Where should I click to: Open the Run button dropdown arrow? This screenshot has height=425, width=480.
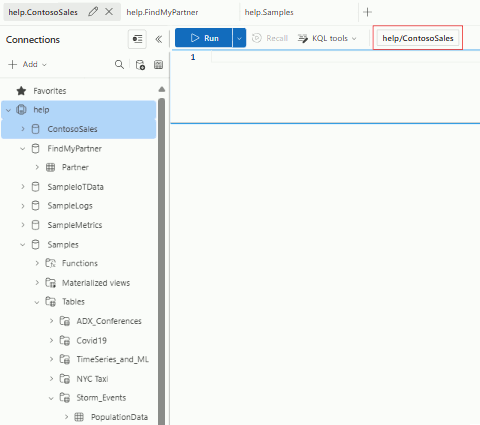tap(239, 38)
